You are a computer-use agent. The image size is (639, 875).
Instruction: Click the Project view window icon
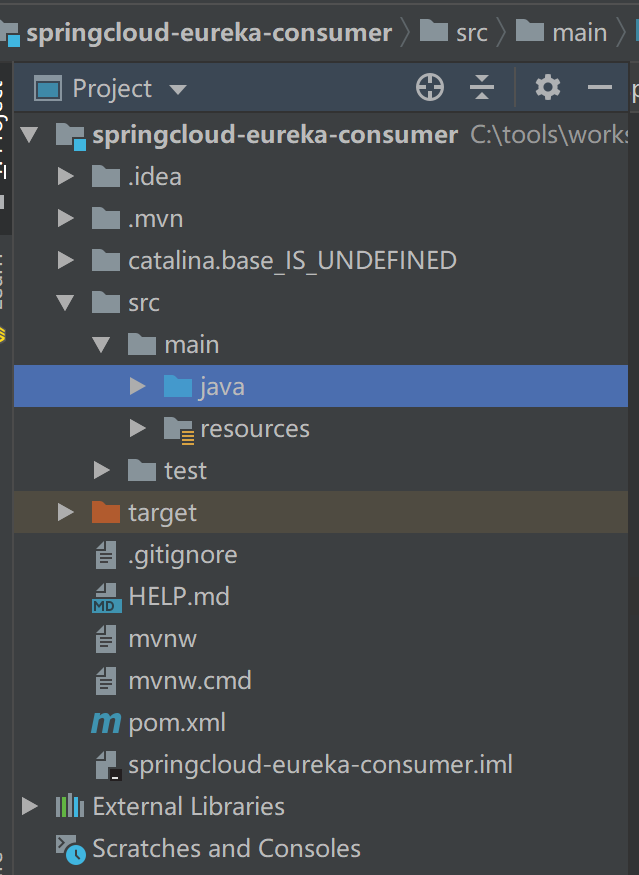[47, 88]
